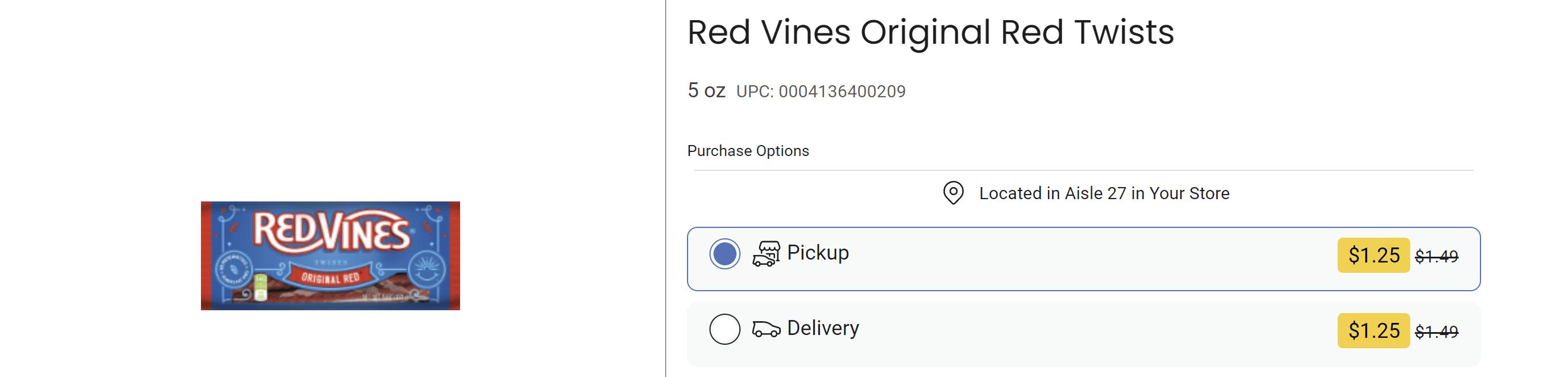Image resolution: width=1568 pixels, height=377 pixels.
Task: Click the Pickup option label
Action: (x=818, y=252)
